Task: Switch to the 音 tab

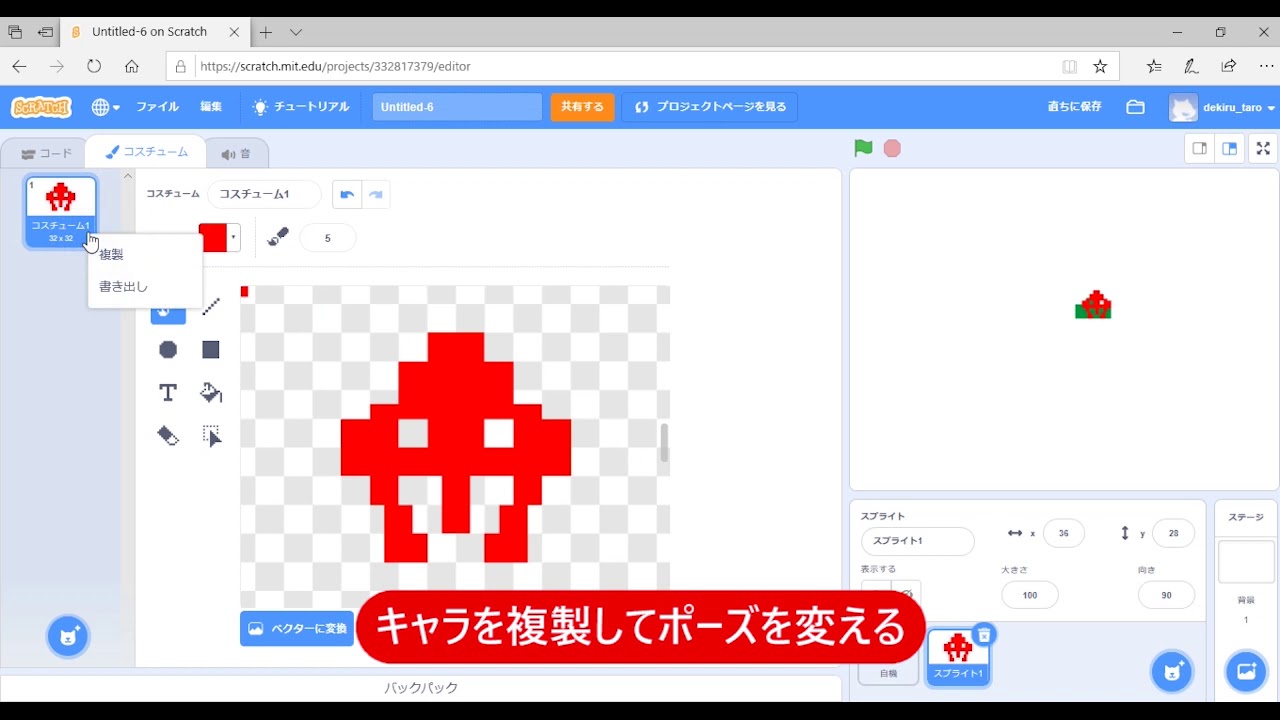Action: 236,154
